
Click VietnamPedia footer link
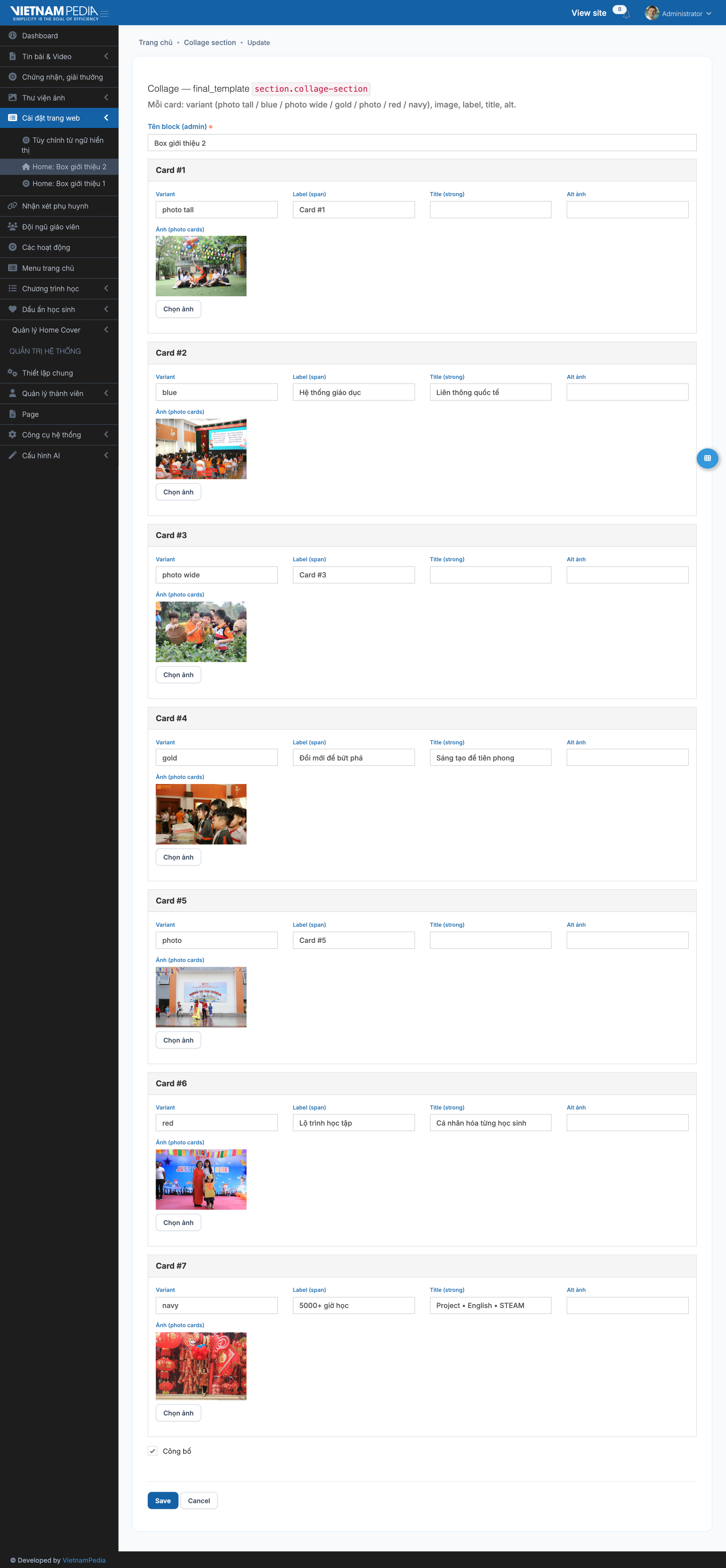click(84, 1560)
